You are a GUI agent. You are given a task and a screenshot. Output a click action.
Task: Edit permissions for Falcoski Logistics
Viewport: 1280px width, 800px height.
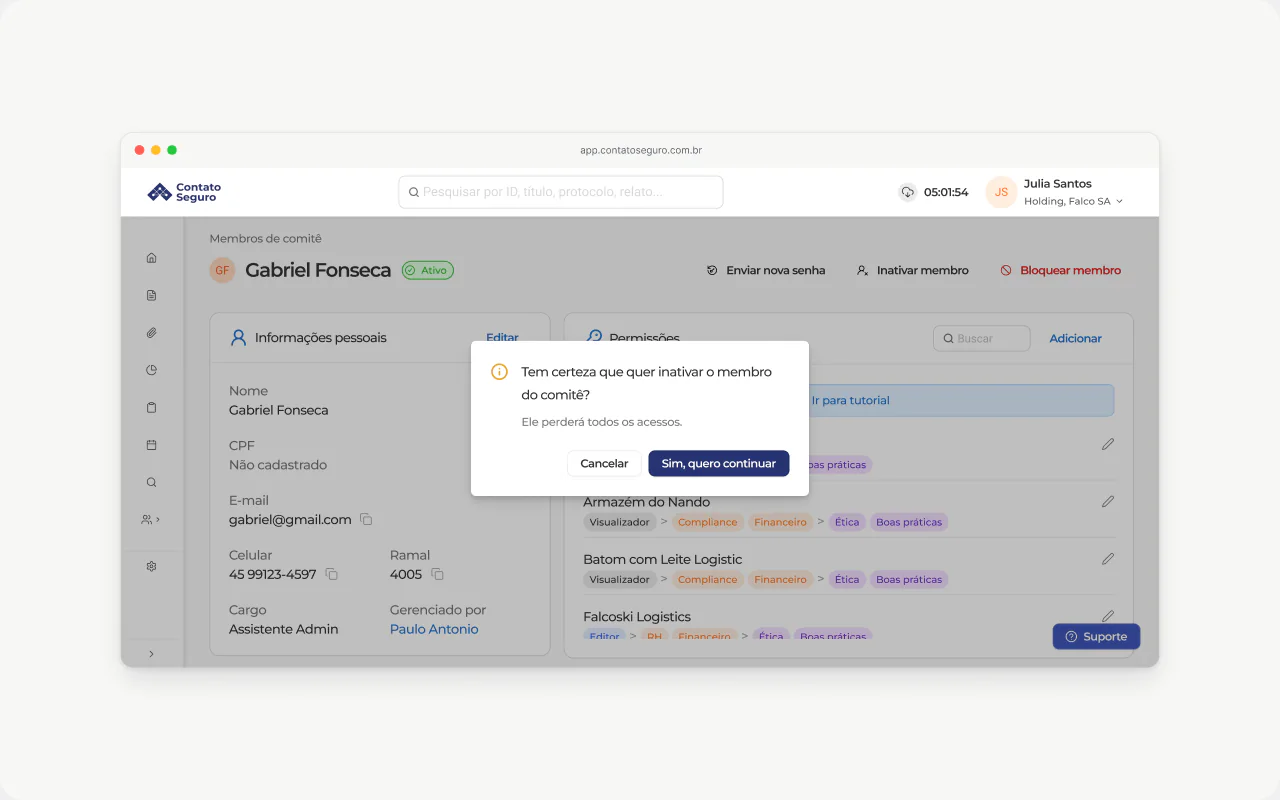pos(1108,616)
